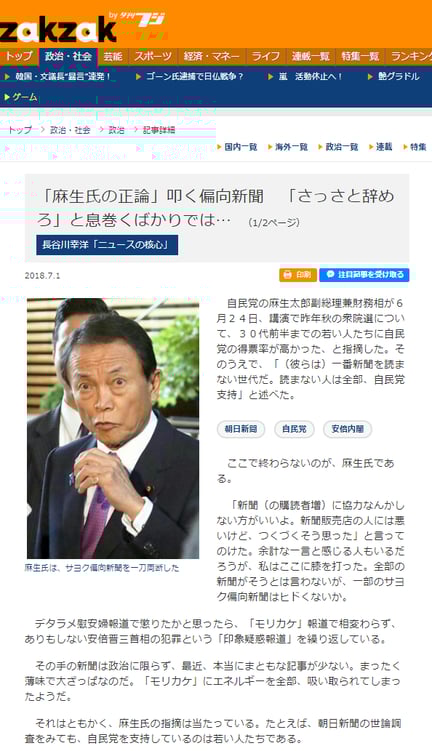Open the 国内一覧 sub-navigation link
This screenshot has width=432, height=751.
click(241, 147)
